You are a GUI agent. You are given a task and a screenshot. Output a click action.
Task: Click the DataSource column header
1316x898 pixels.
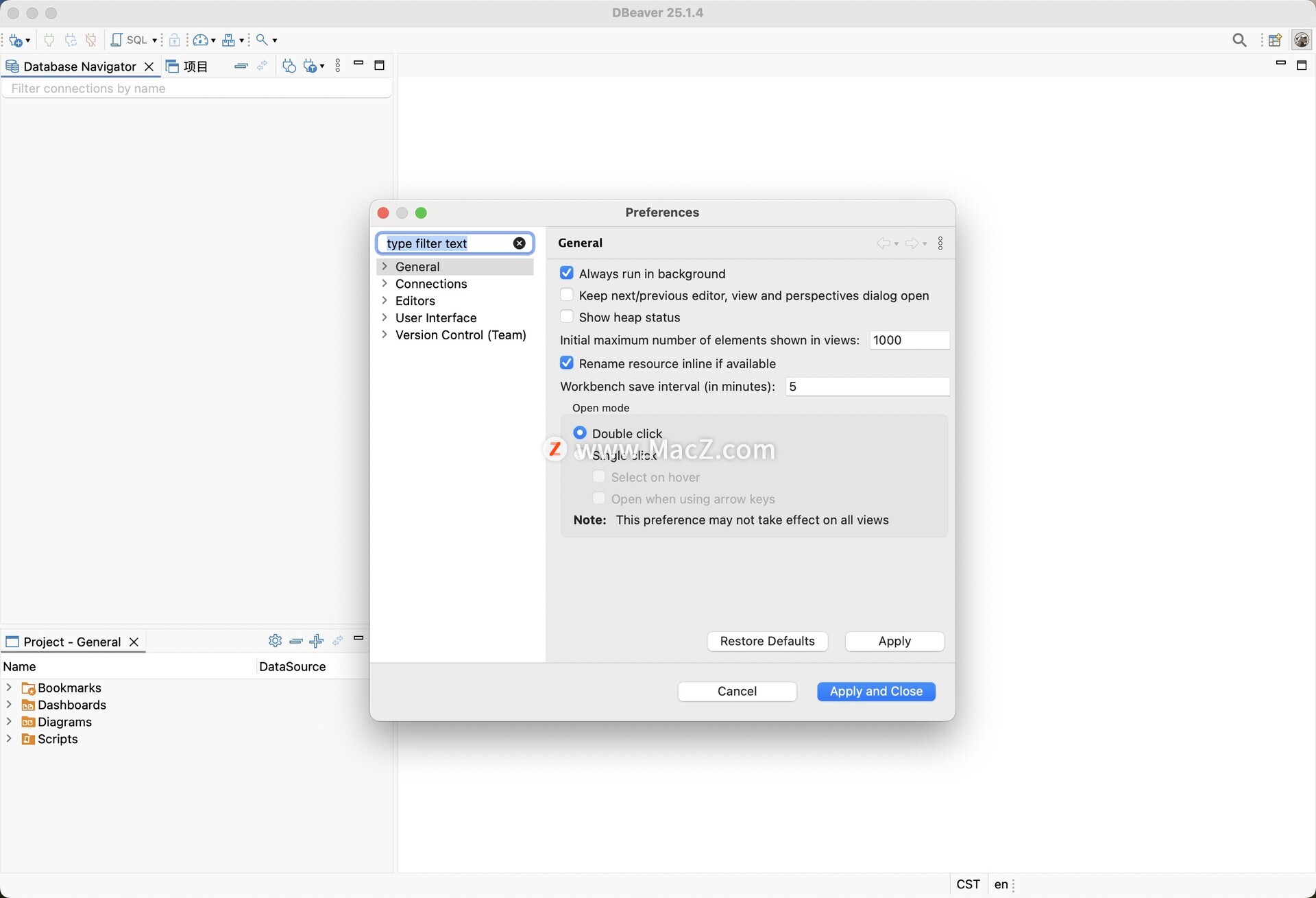(x=293, y=666)
